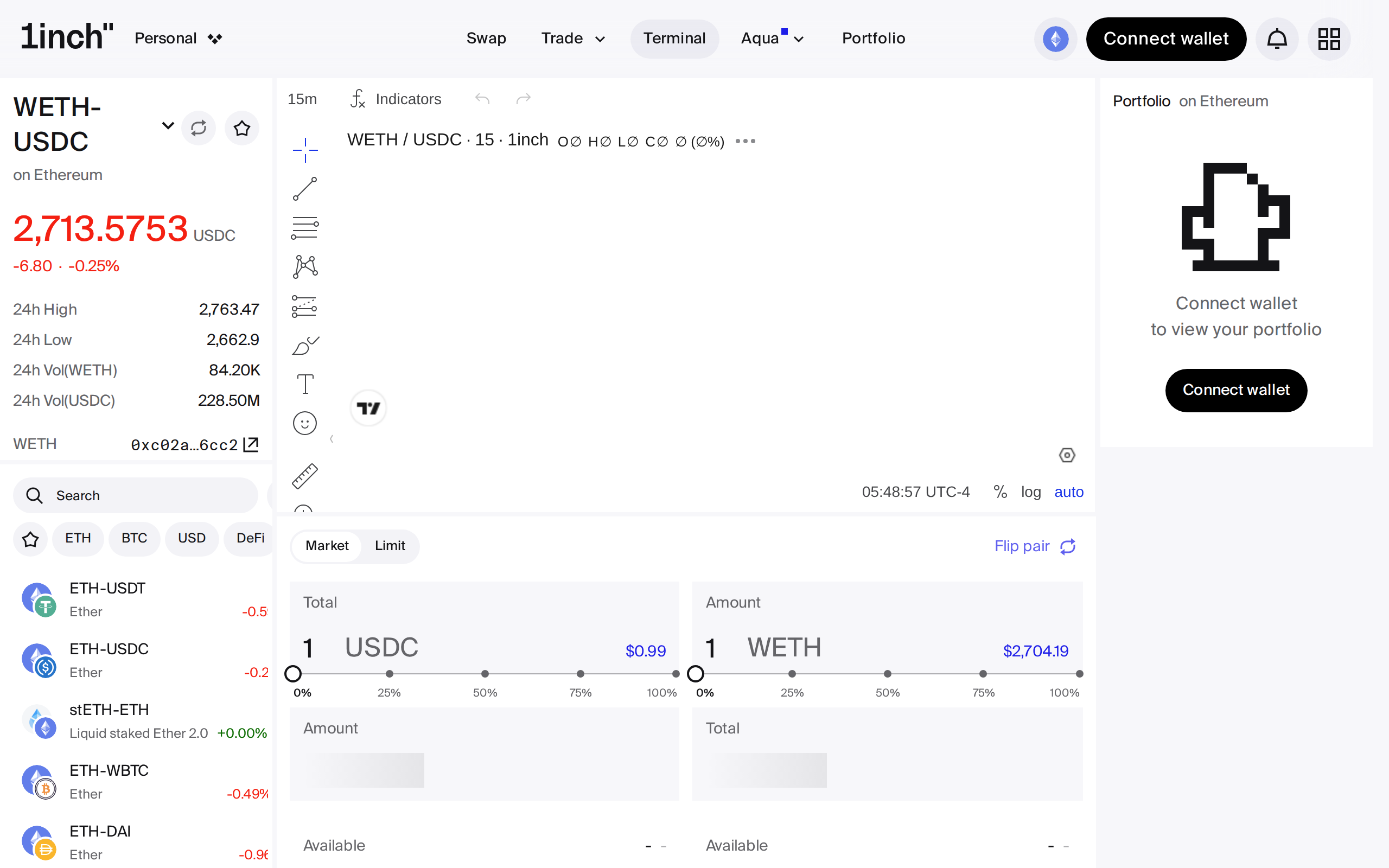Click the notifications bell icon
This screenshot has width=1389, height=868.
[x=1277, y=39]
